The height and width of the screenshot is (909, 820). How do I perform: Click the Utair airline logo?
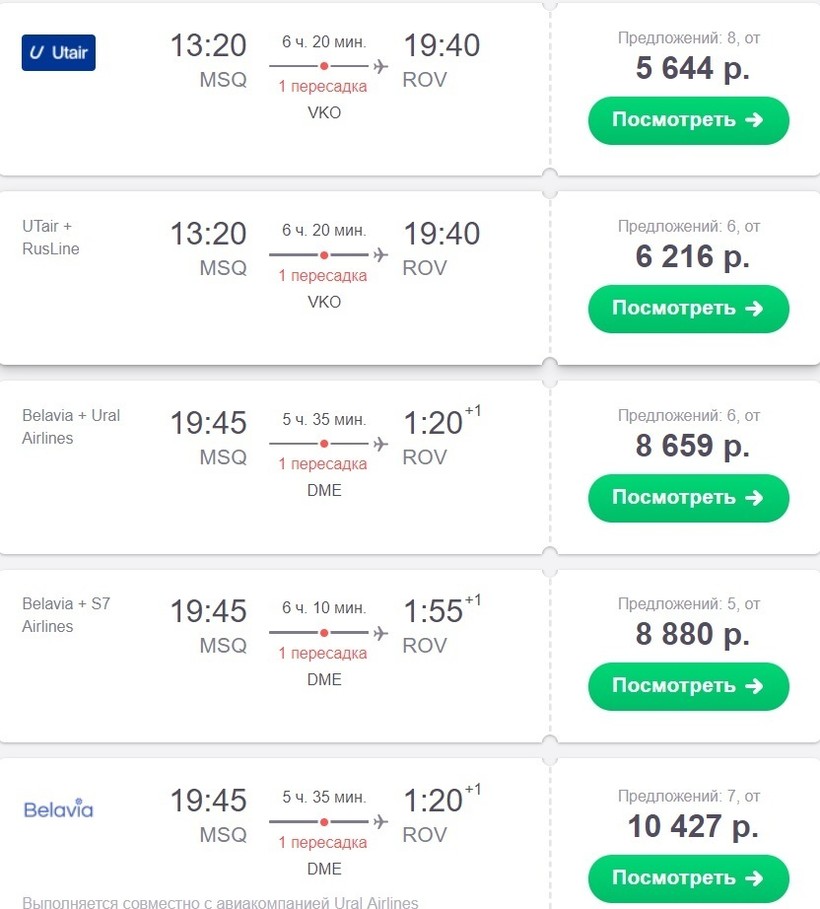(x=58, y=52)
